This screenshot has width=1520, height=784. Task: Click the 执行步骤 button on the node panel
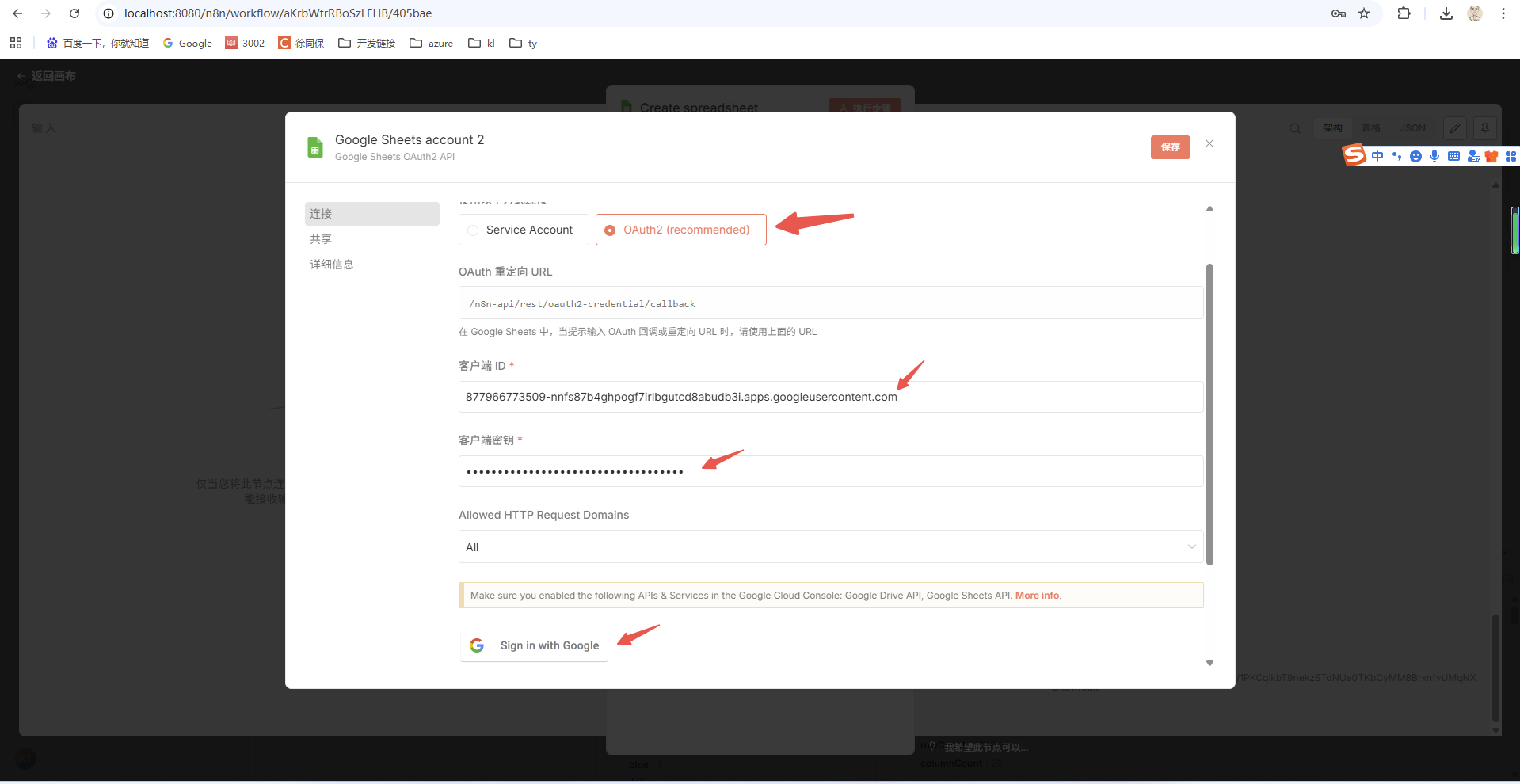[x=865, y=107]
